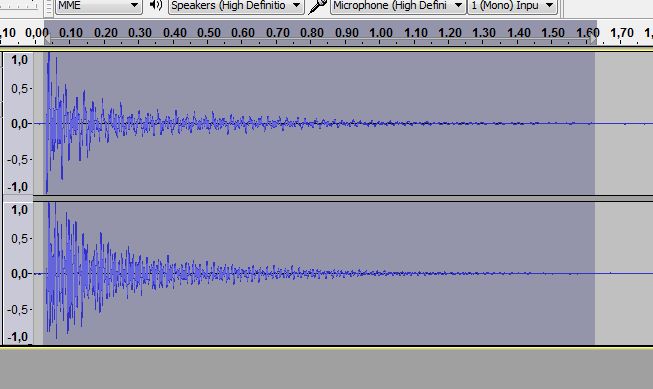Click the top track's vertical amplitude scale
The image size is (653, 389).
tap(18, 123)
